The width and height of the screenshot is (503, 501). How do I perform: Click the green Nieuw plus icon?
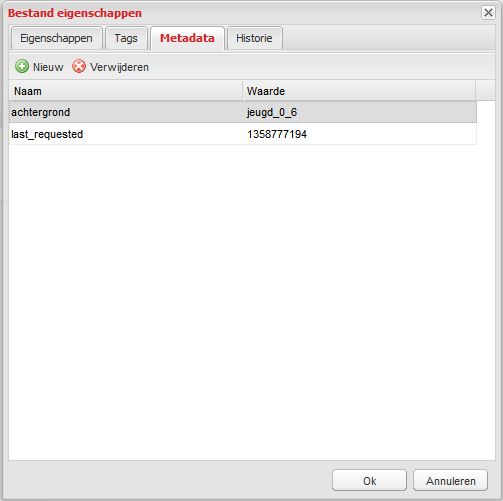pos(22,66)
